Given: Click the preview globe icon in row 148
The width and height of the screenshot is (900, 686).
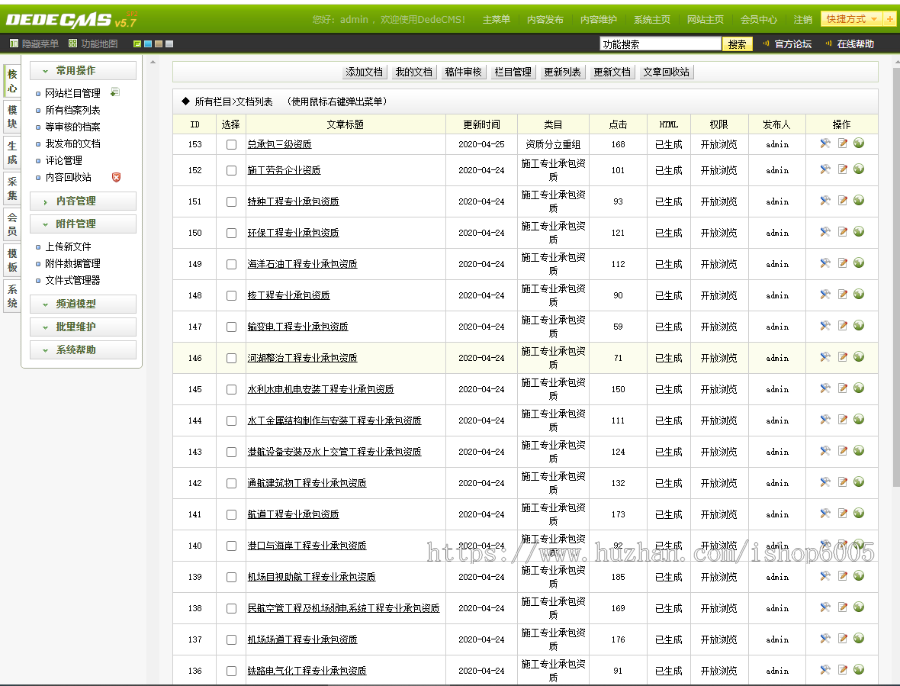Looking at the screenshot, I should pyautogui.click(x=859, y=294).
